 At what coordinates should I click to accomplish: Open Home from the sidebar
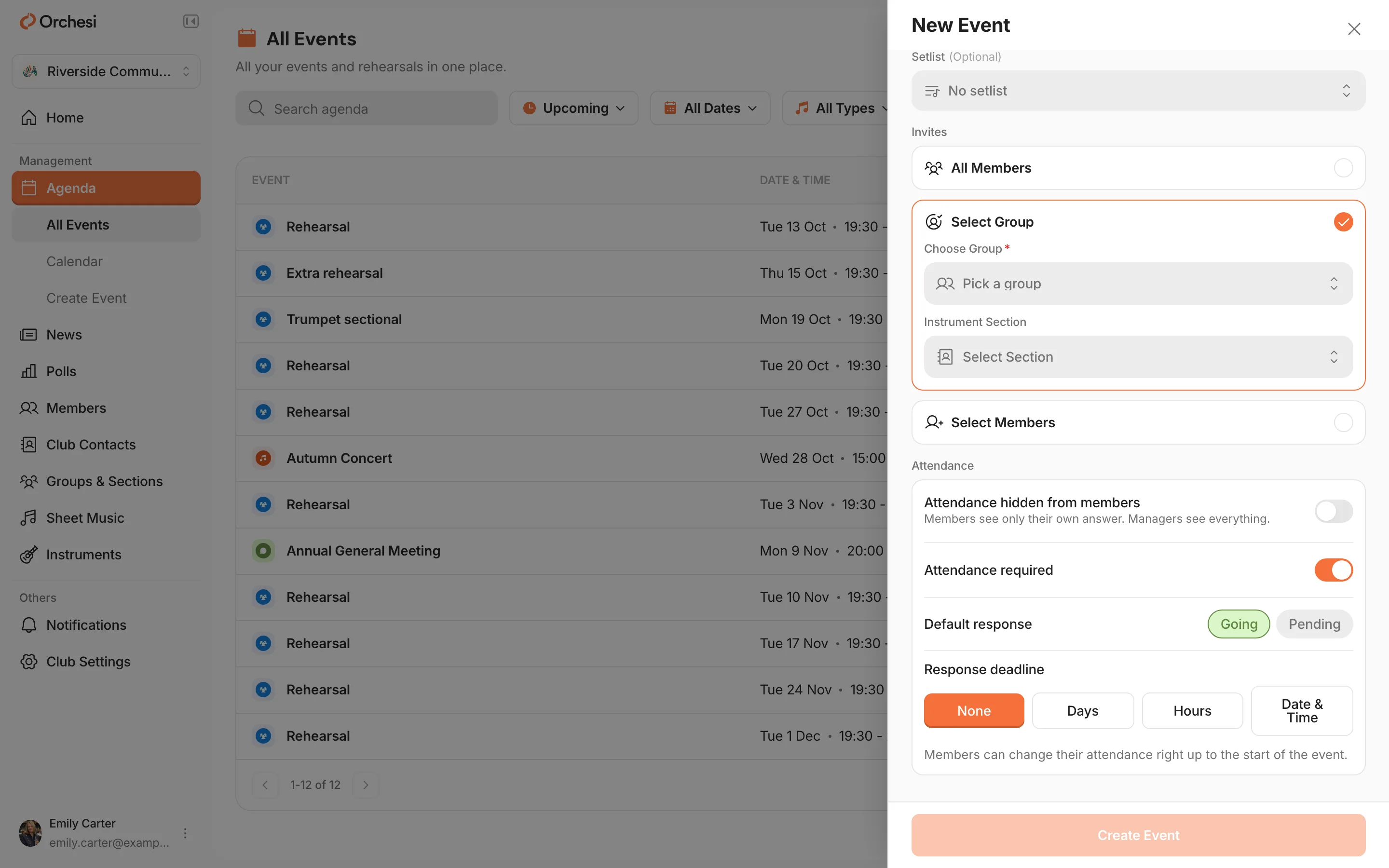coord(106,118)
